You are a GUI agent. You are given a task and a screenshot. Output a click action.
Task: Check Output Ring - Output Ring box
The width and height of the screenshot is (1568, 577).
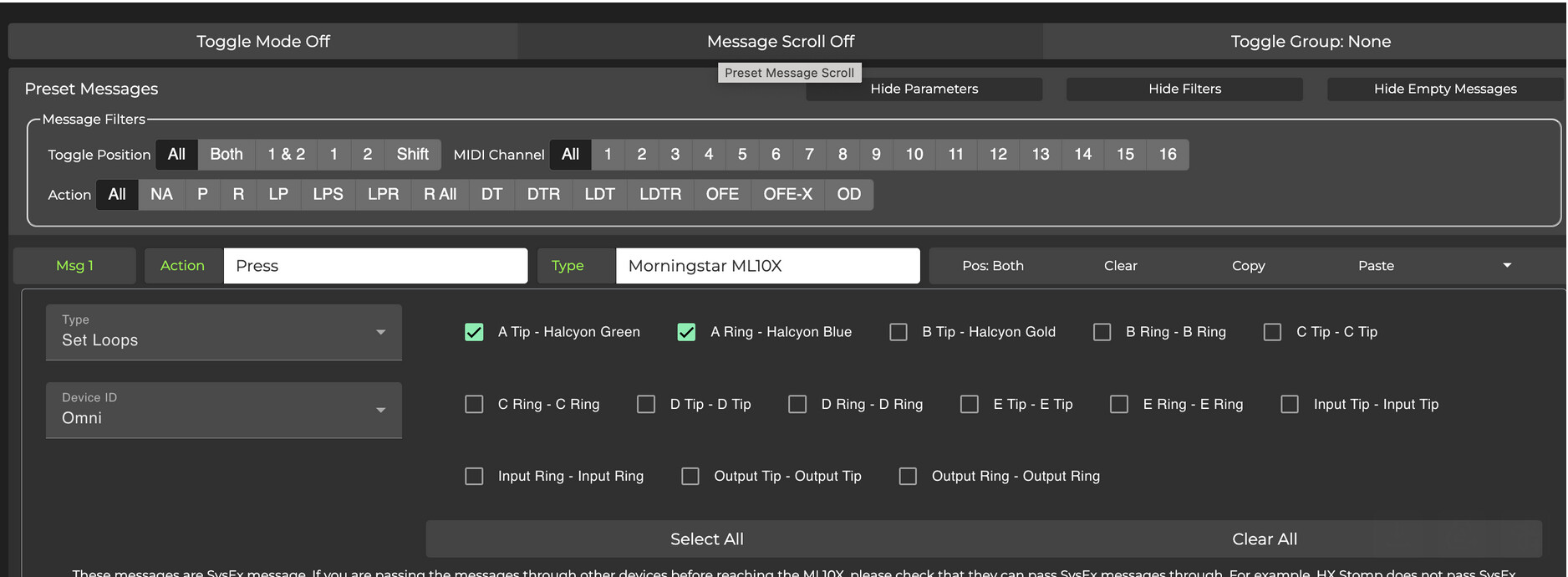click(x=908, y=476)
